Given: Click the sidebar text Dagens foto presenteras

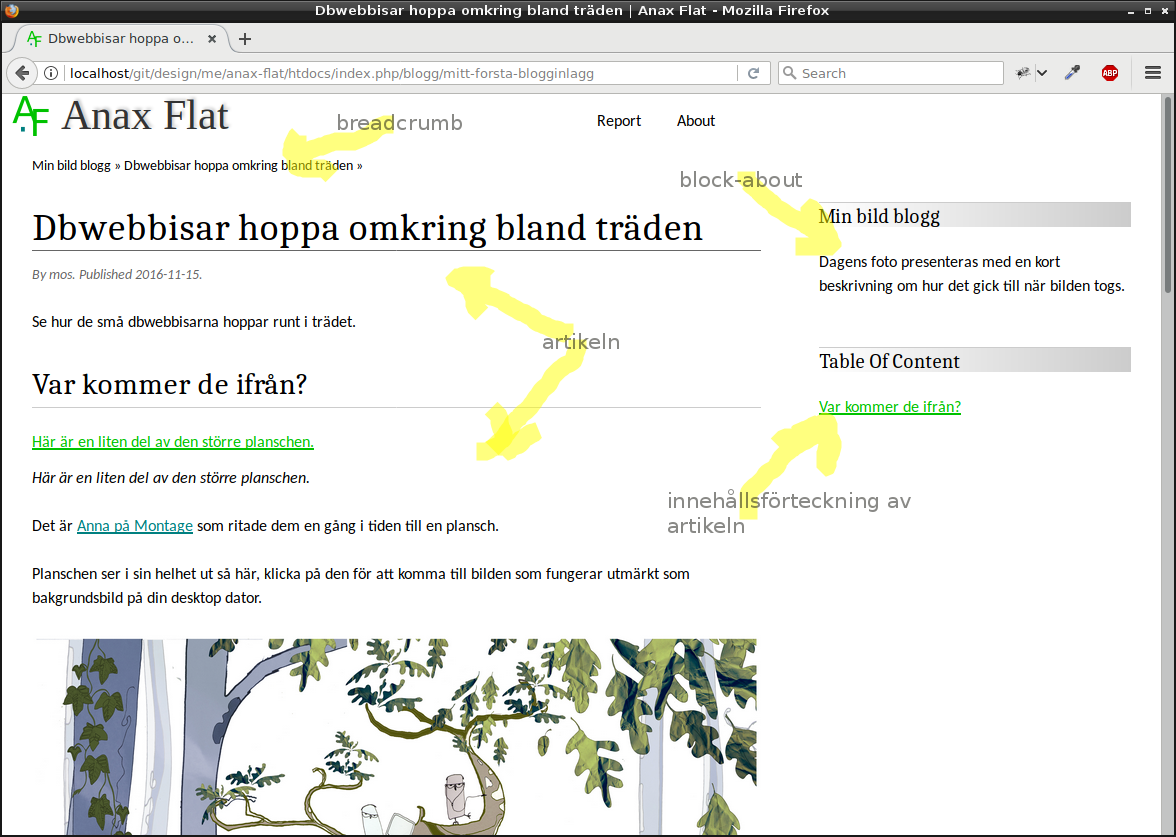Looking at the screenshot, I should click(972, 274).
